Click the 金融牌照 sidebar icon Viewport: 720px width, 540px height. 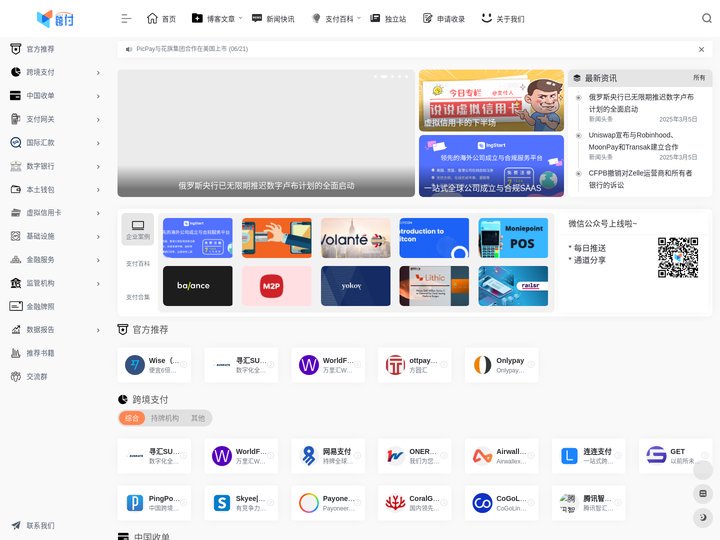tap(16, 306)
